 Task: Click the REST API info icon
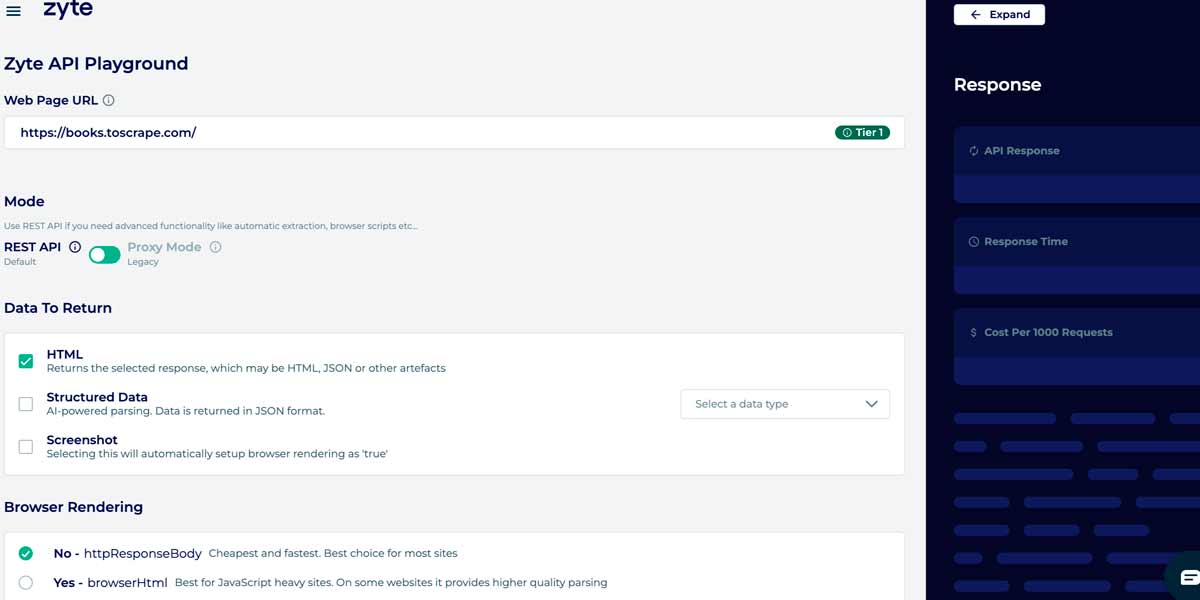click(75, 247)
